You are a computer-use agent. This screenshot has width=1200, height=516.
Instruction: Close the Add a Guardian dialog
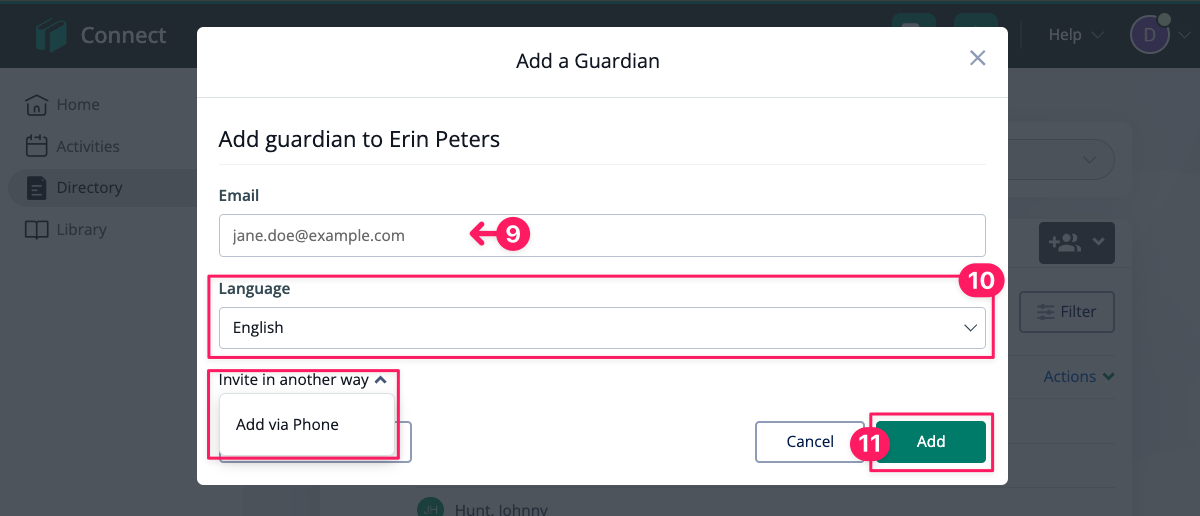[978, 58]
